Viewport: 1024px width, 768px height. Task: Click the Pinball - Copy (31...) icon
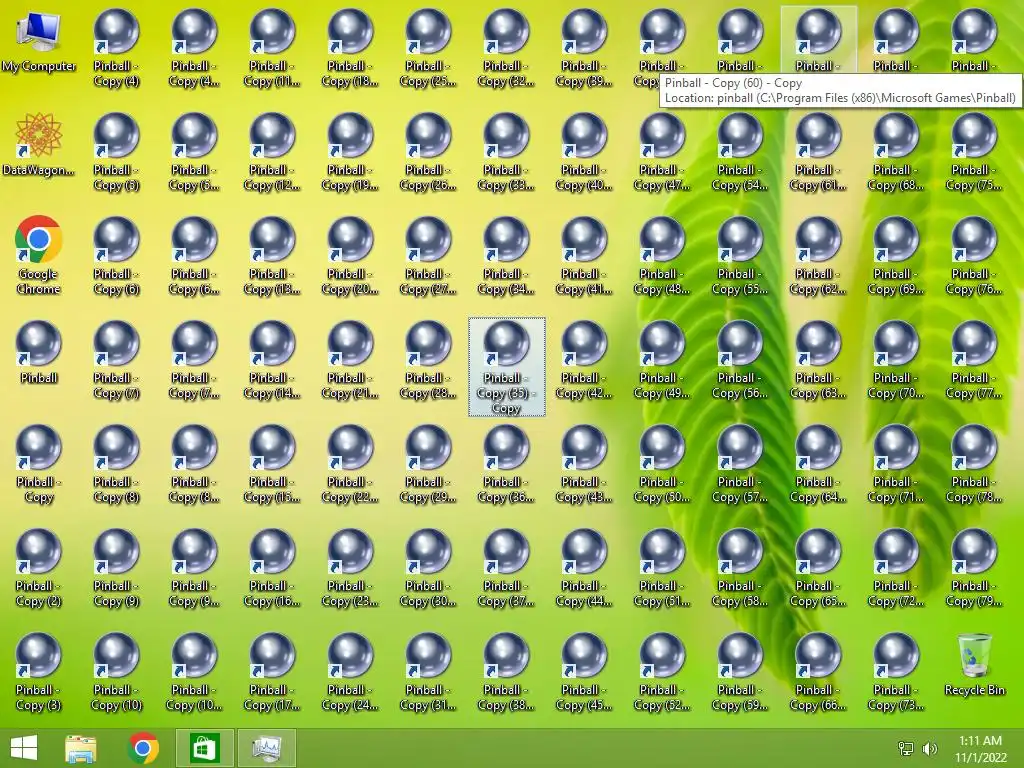[428, 672]
